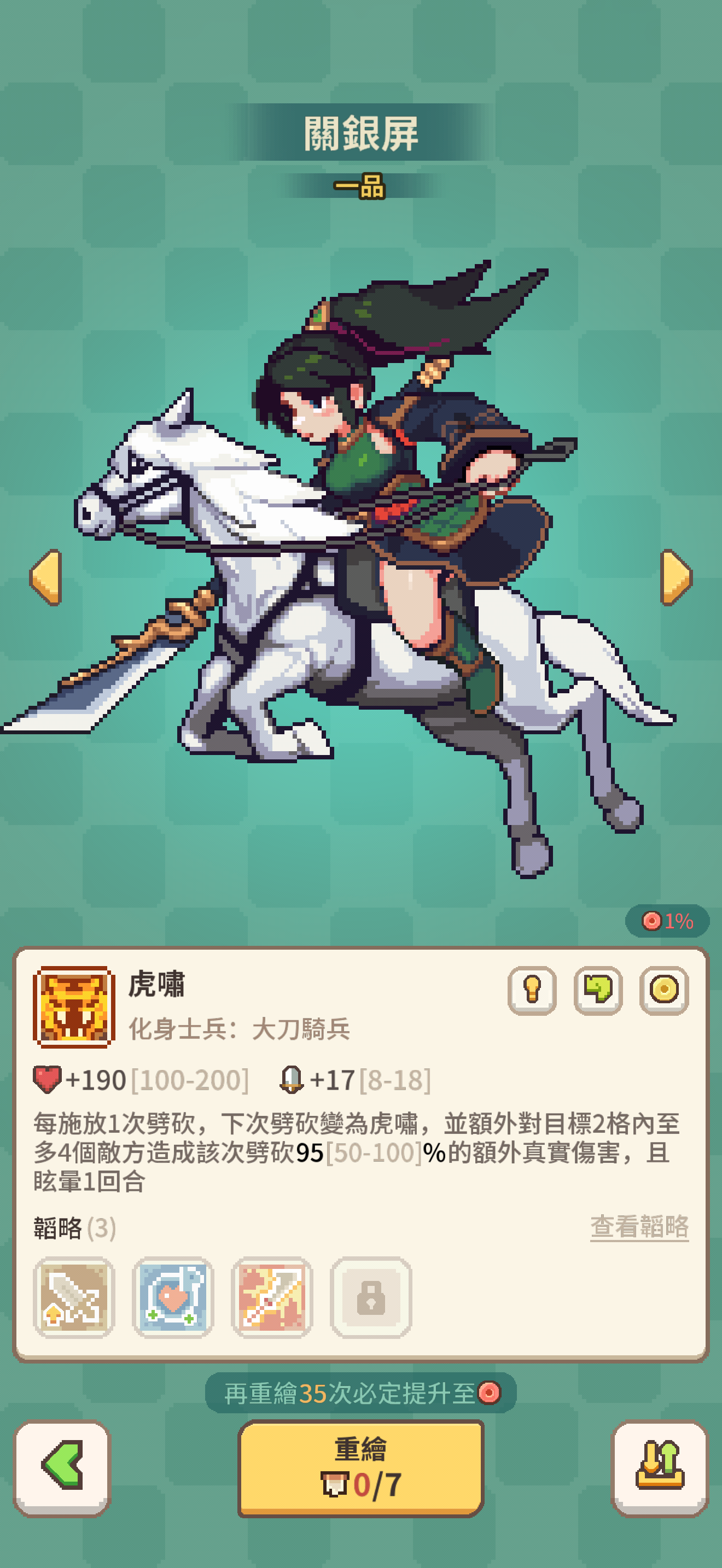Go back with green arrow button
Image resolution: width=722 pixels, height=1568 pixels.
(x=62, y=1467)
